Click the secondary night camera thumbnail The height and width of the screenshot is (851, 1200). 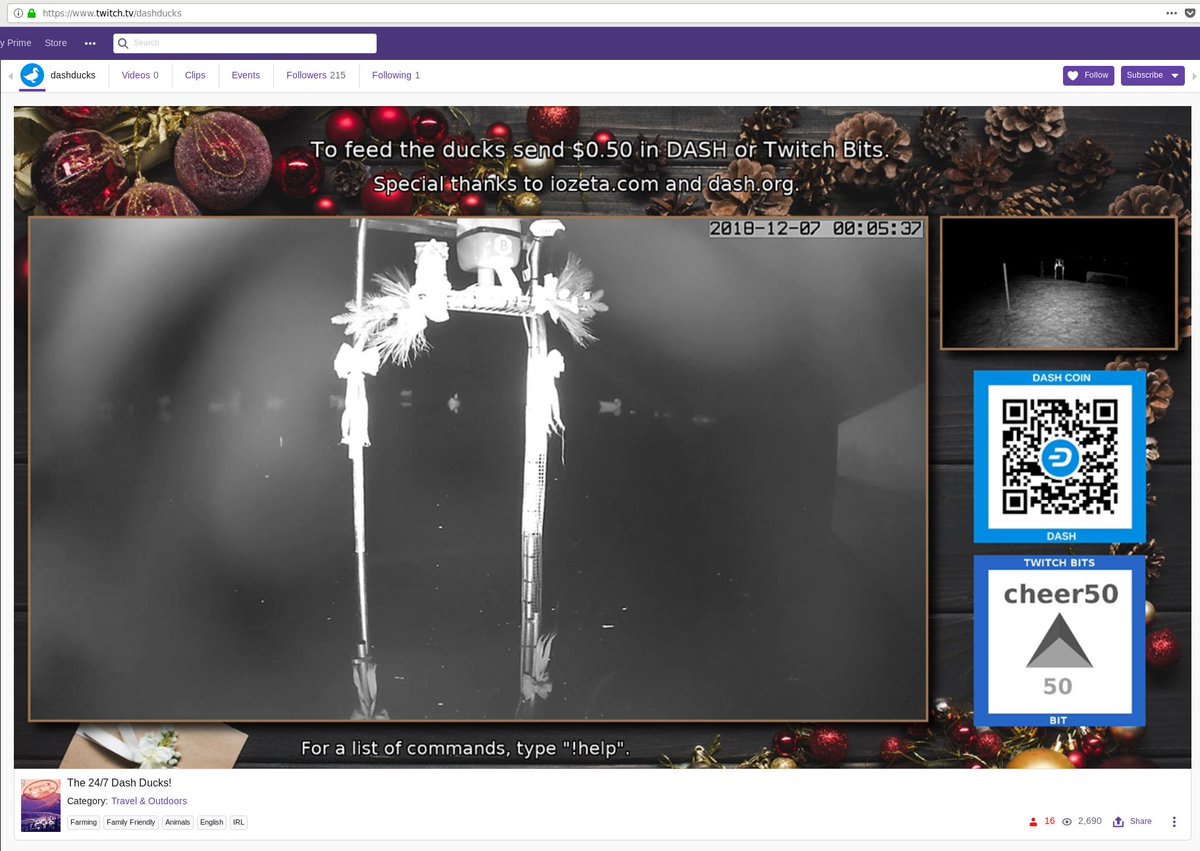pos(1058,283)
